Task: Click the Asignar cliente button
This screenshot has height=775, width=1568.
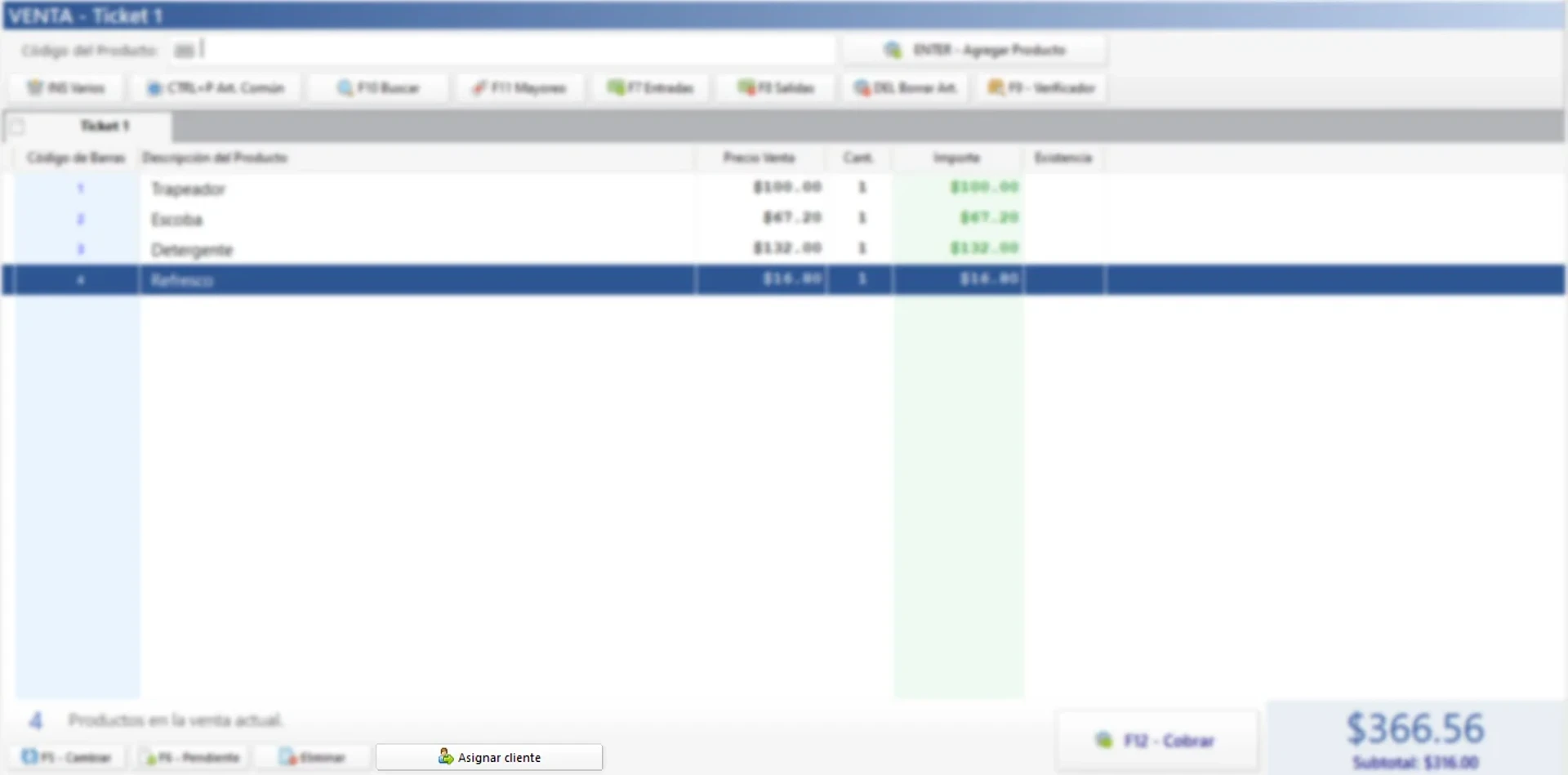Action: point(489,757)
